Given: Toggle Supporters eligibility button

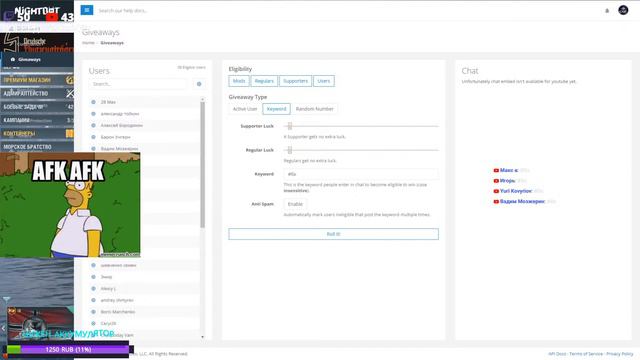Looking at the screenshot, I should pos(295,81).
